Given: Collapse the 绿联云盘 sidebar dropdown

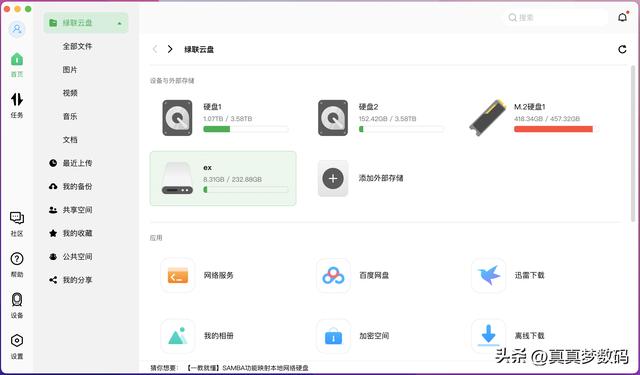Looking at the screenshot, I should coord(120,23).
